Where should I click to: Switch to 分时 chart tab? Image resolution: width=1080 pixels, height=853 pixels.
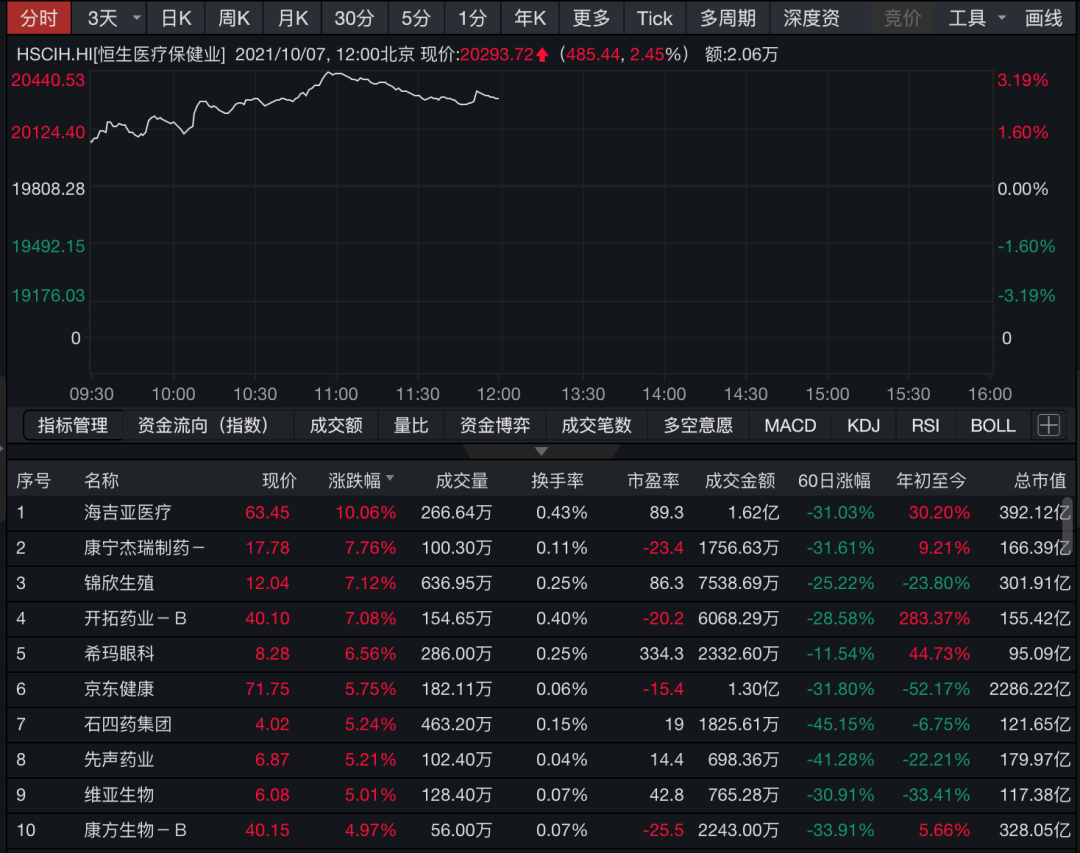pyautogui.click(x=39, y=18)
